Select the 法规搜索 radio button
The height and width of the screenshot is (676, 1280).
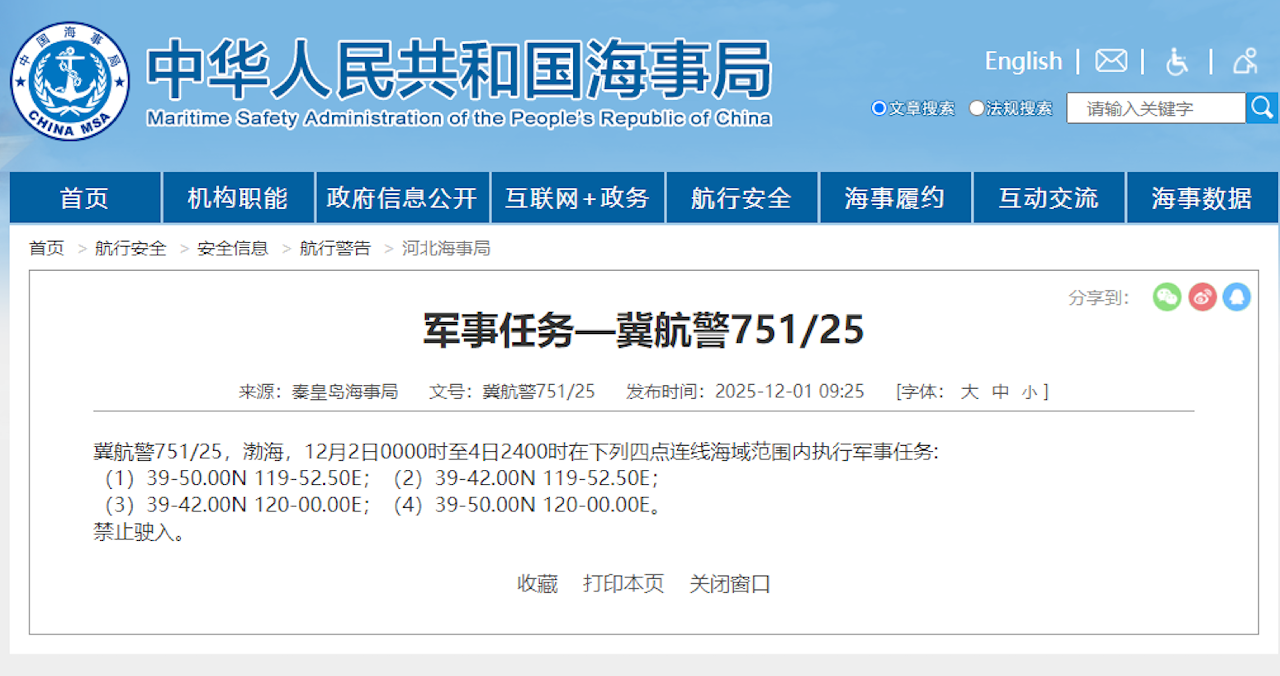click(976, 108)
